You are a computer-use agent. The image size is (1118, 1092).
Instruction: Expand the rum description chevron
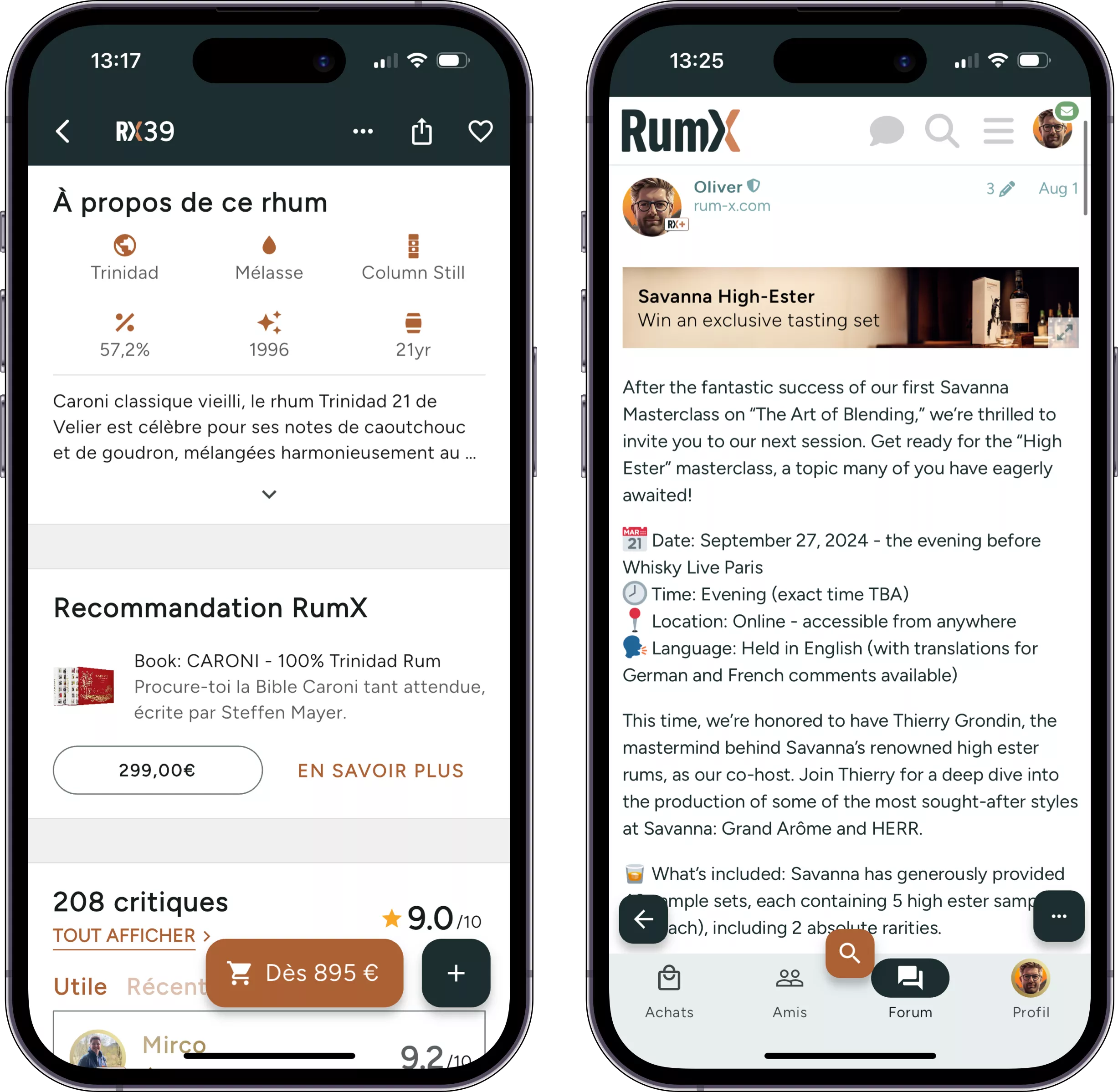coord(268,494)
